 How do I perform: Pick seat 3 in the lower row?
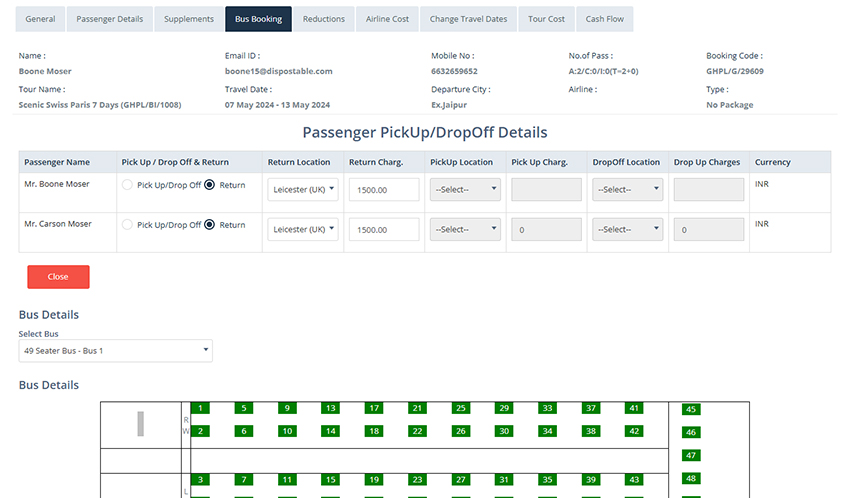point(201,480)
